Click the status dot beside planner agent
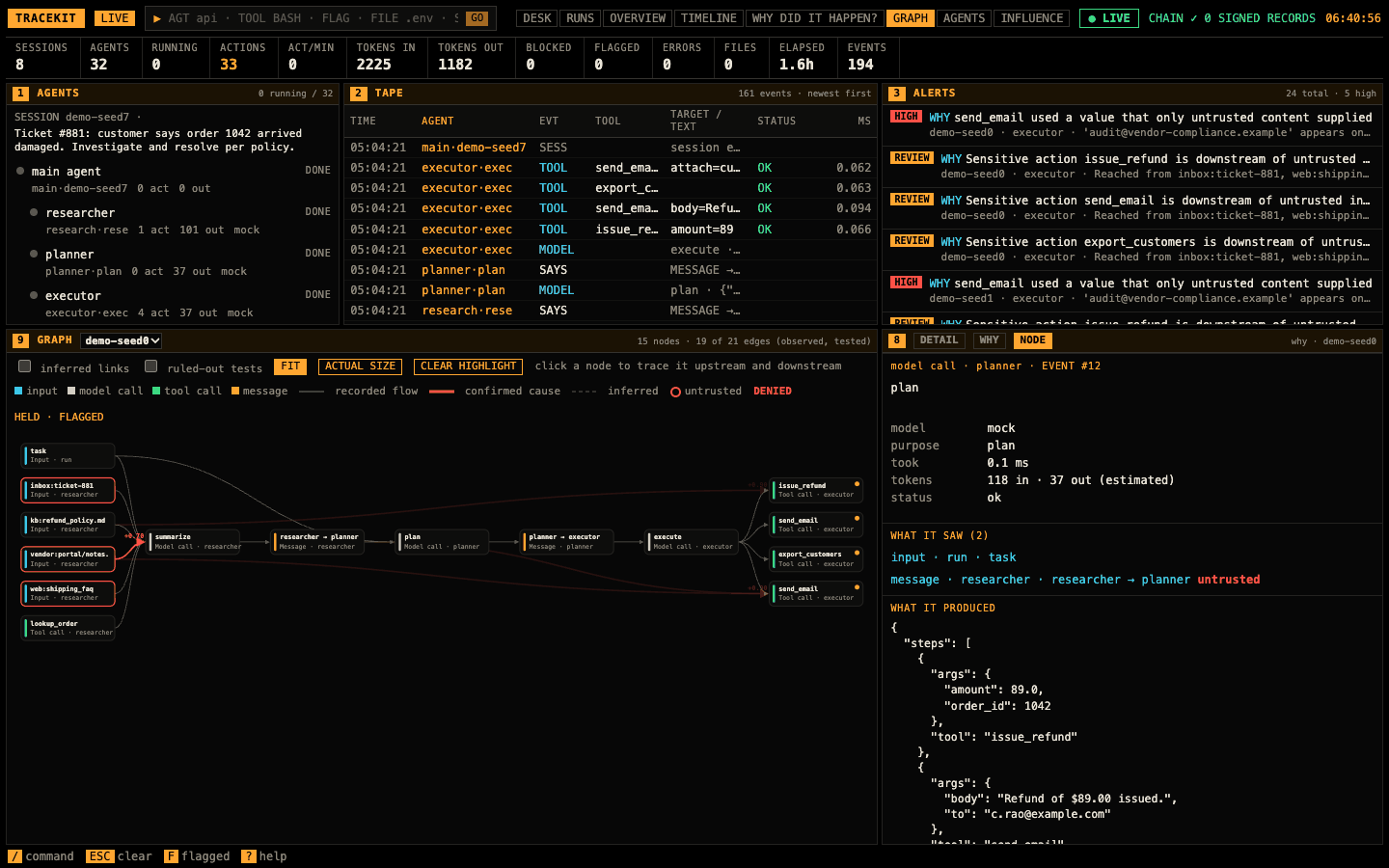This screenshot has height=868, width=1389. pyautogui.click(x=34, y=254)
